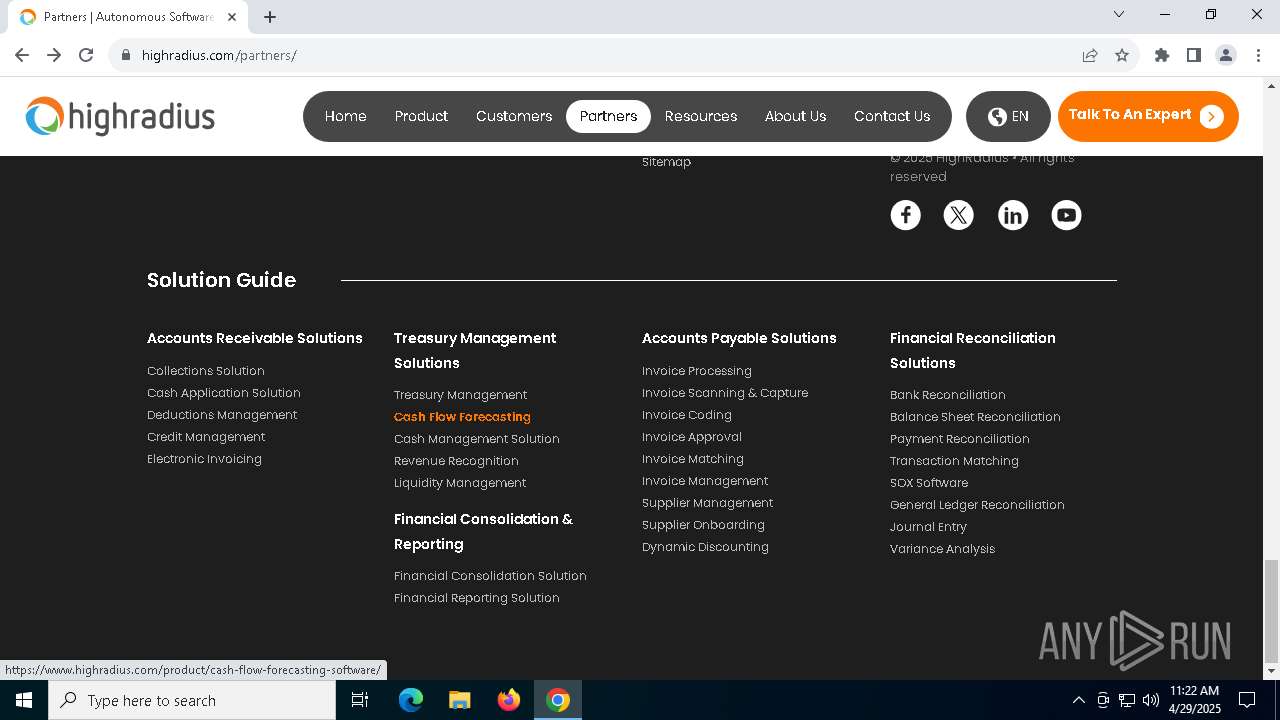The height and width of the screenshot is (720, 1280).
Task: Open File Explorer from taskbar
Action: pos(460,700)
